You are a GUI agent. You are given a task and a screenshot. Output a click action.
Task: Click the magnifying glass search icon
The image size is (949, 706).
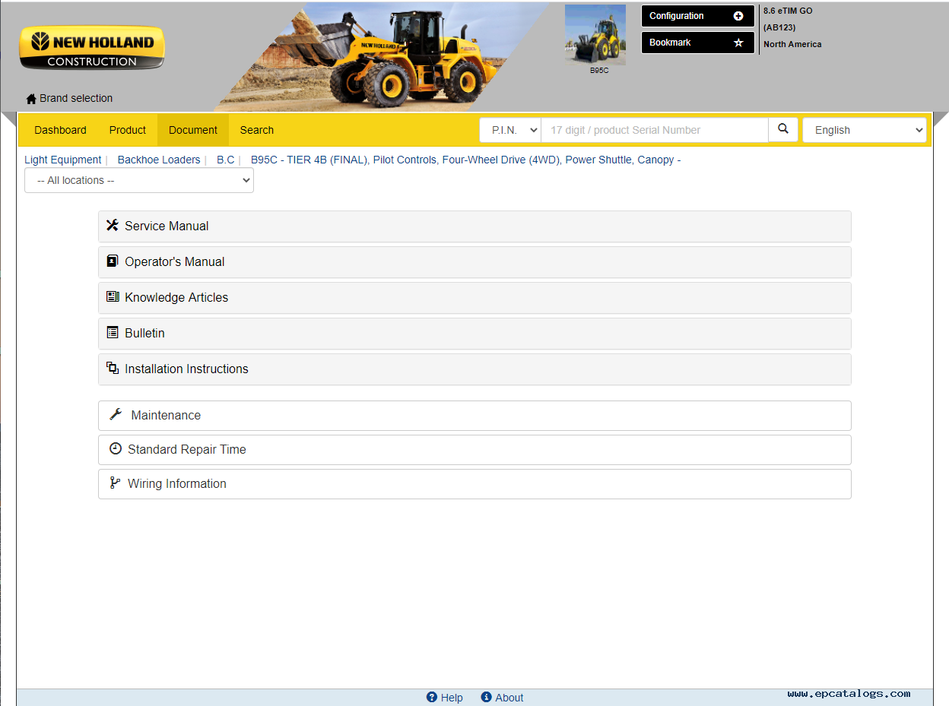(783, 130)
